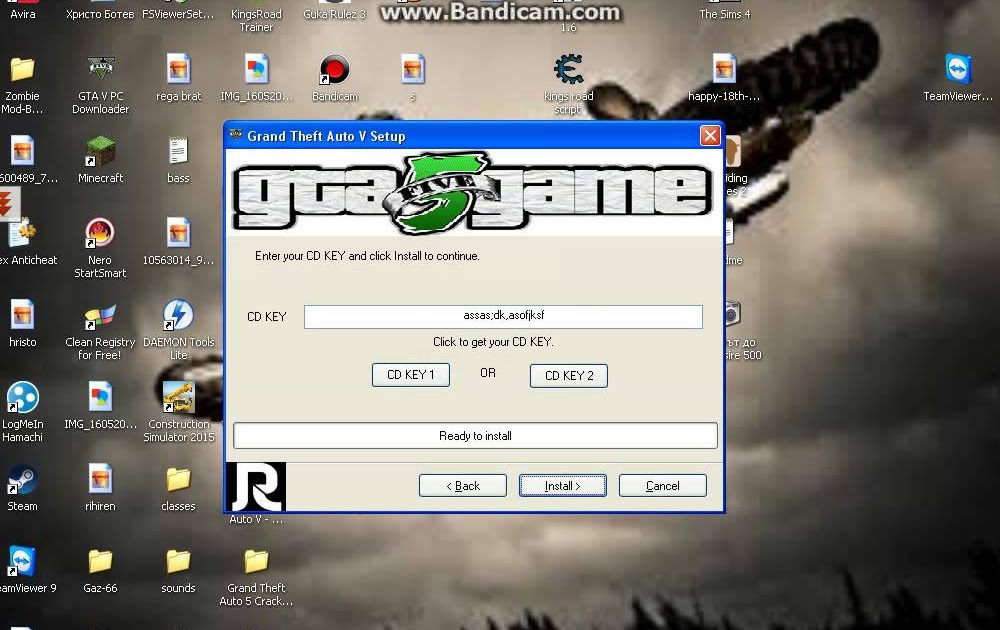Click the Avira desktop label
The image size is (1000, 630).
(22, 13)
